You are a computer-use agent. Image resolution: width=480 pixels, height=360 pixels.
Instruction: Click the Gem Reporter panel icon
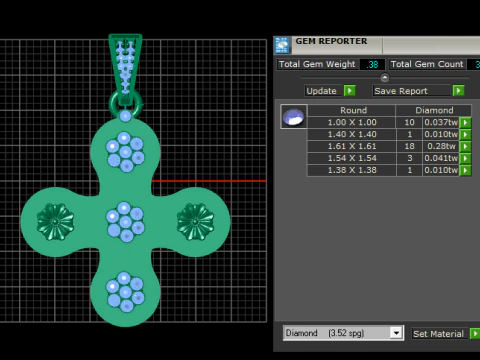pyautogui.click(x=282, y=45)
